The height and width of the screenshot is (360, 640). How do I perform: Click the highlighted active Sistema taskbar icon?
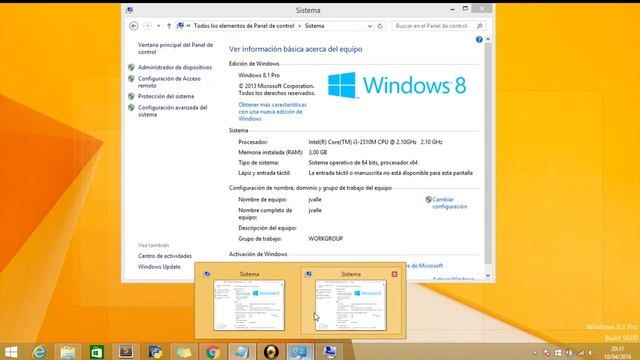coord(300,352)
